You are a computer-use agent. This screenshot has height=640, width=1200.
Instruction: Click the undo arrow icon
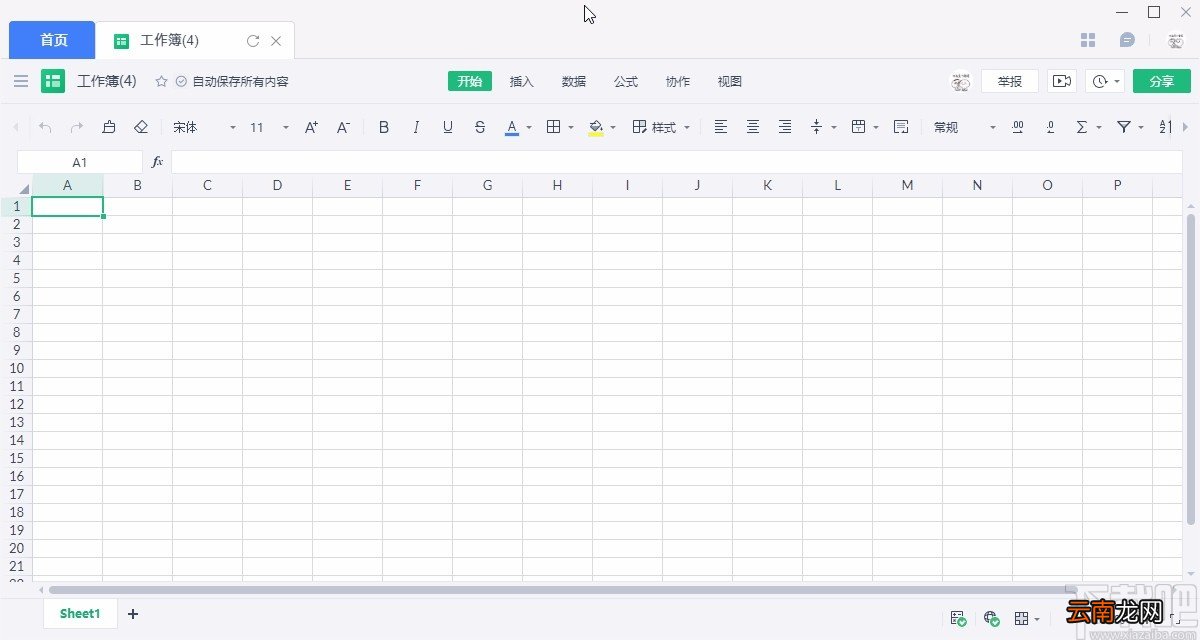45,127
